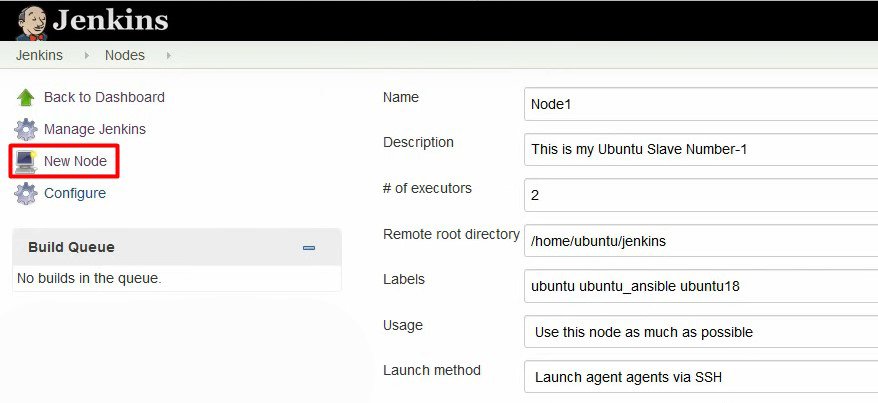The image size is (878, 403).
Task: Open the Configure link
Action: (74, 193)
